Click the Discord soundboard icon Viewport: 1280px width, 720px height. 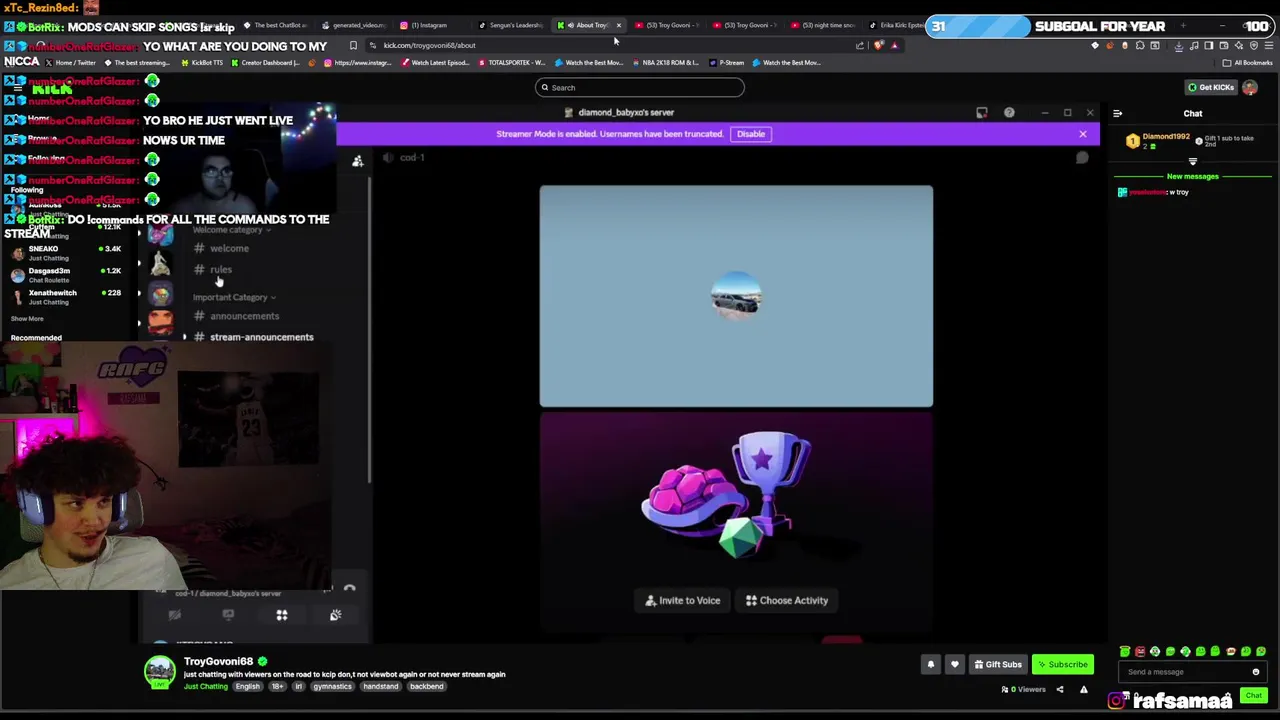coord(335,616)
